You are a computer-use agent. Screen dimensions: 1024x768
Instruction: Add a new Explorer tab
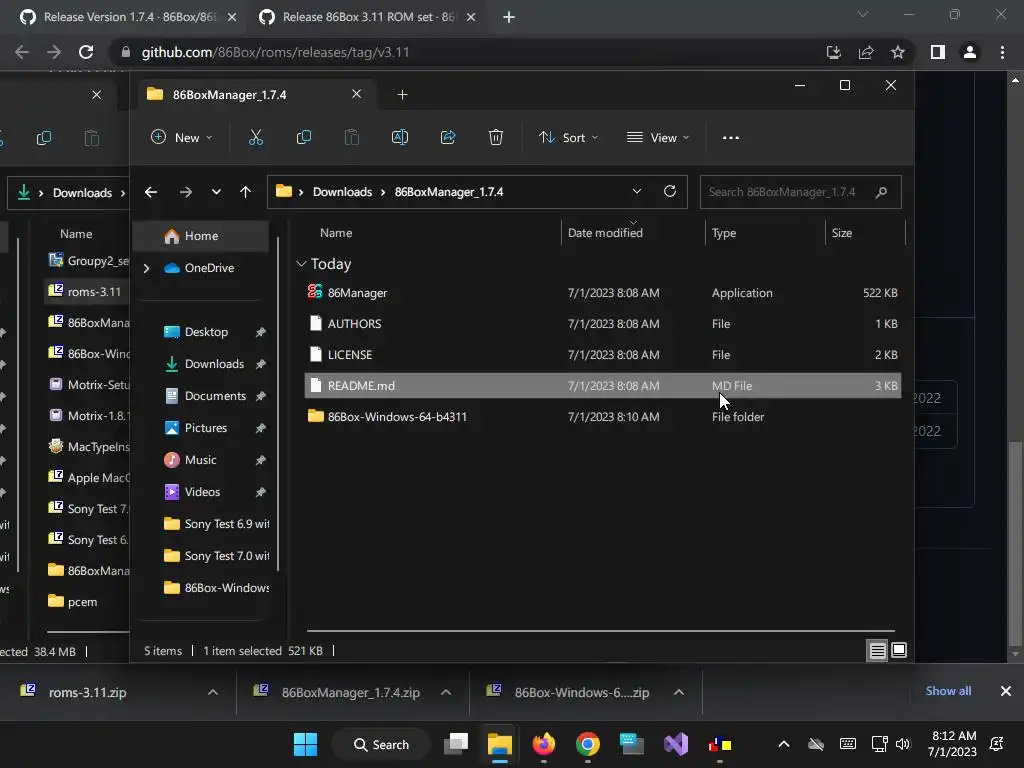coord(402,95)
